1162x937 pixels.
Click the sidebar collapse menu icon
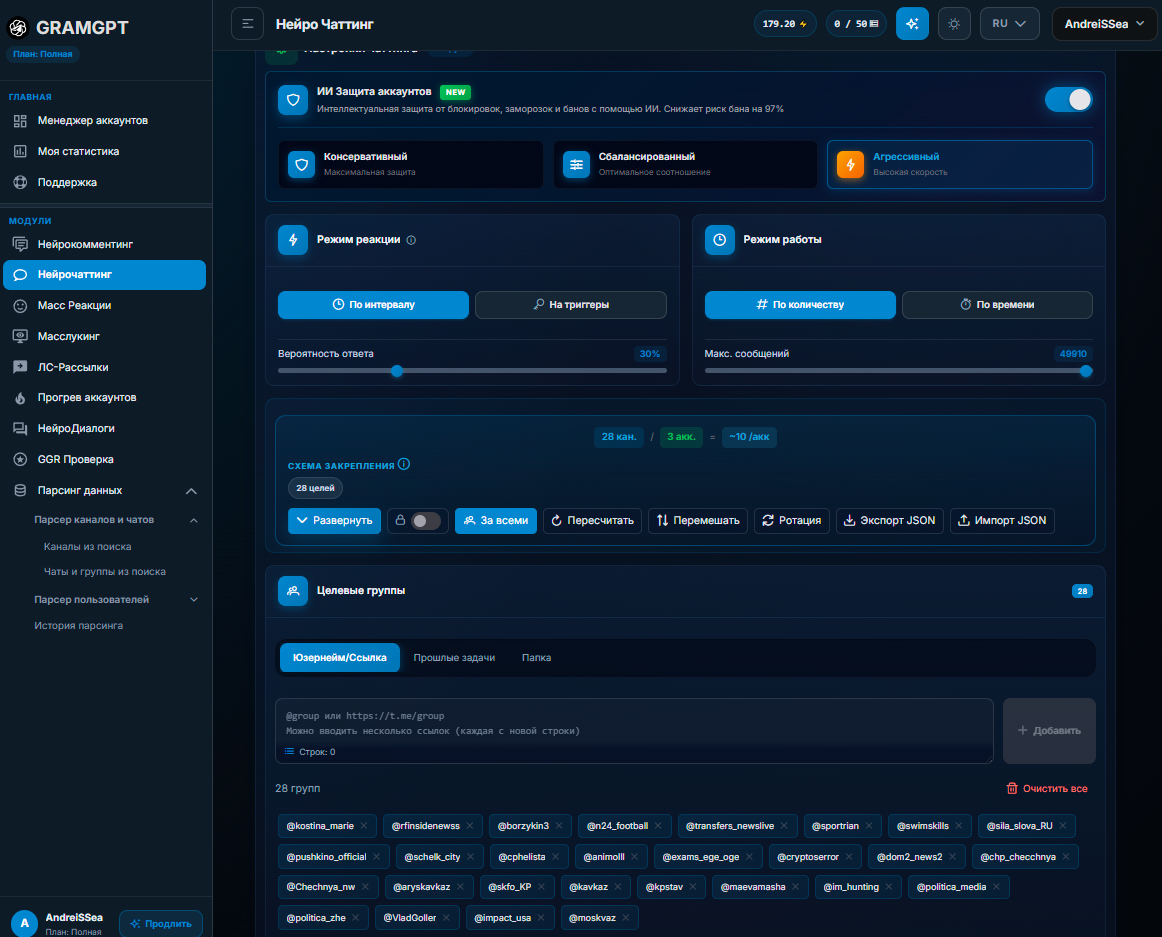click(248, 24)
